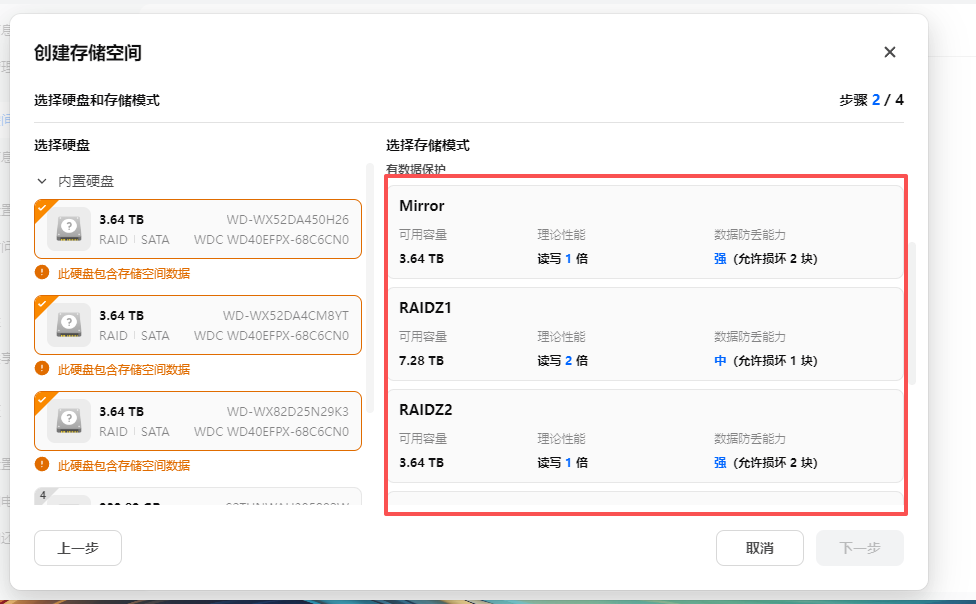Viewport: 976px width, 604px height.
Task: Click serial number WD-WX82D25N29K3
Action: pos(288,412)
